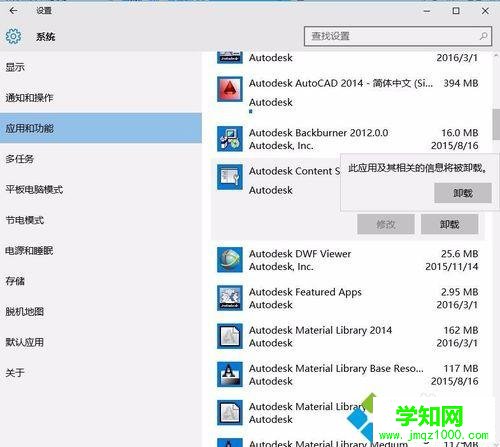
Task: Select the Autodesk DWF Viewer icon
Action: (x=230, y=260)
